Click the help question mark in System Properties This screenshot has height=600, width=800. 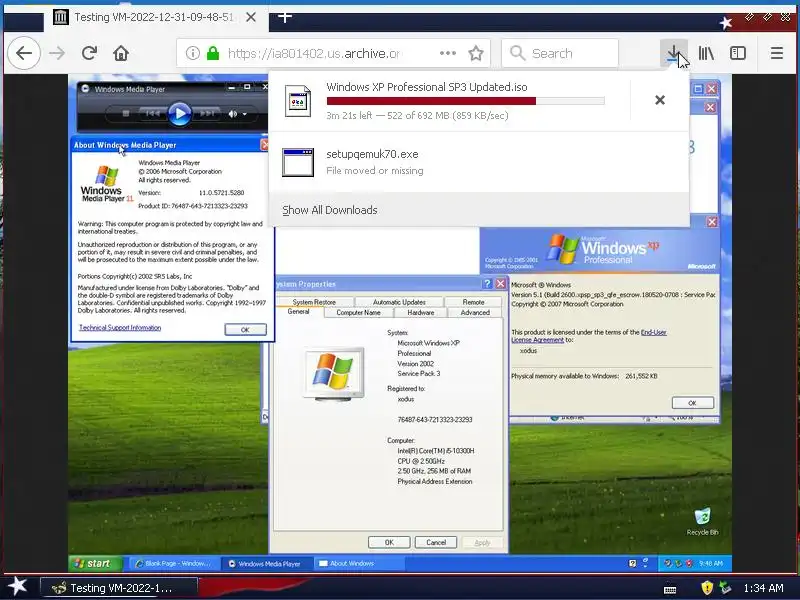click(487, 284)
